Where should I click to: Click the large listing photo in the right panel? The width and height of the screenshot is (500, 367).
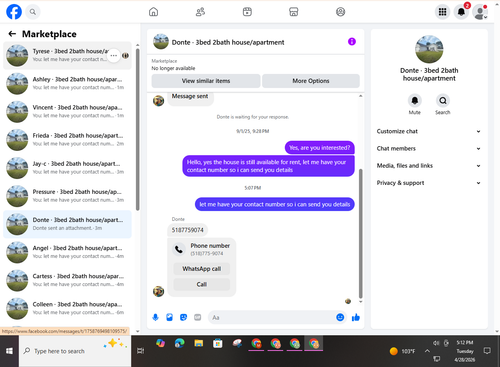click(429, 49)
